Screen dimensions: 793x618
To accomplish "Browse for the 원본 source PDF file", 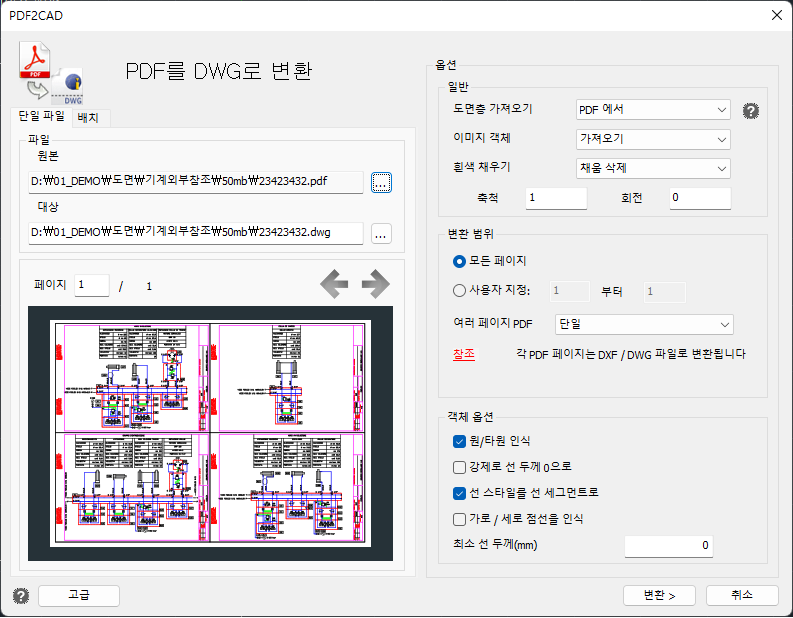I will (381, 182).
